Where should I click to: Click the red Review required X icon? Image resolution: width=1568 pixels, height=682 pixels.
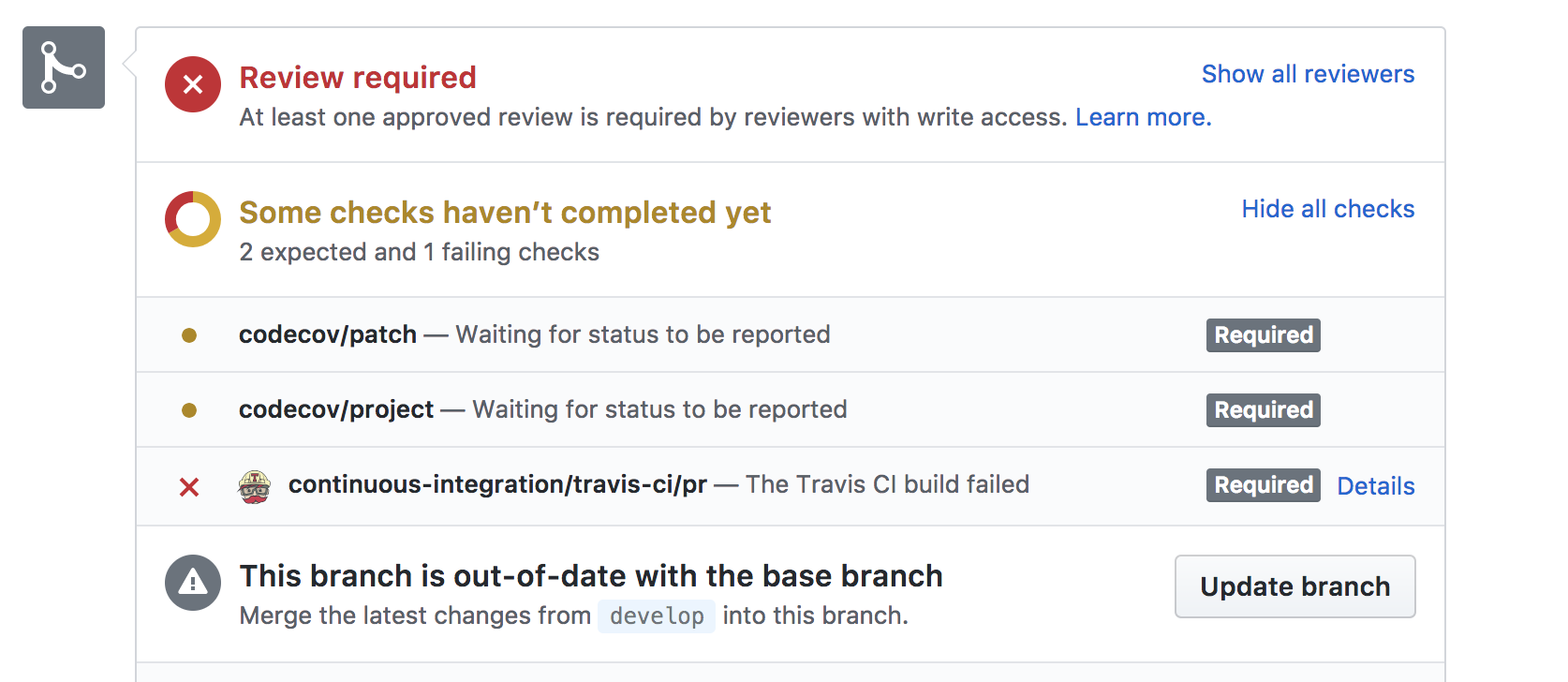tap(193, 84)
